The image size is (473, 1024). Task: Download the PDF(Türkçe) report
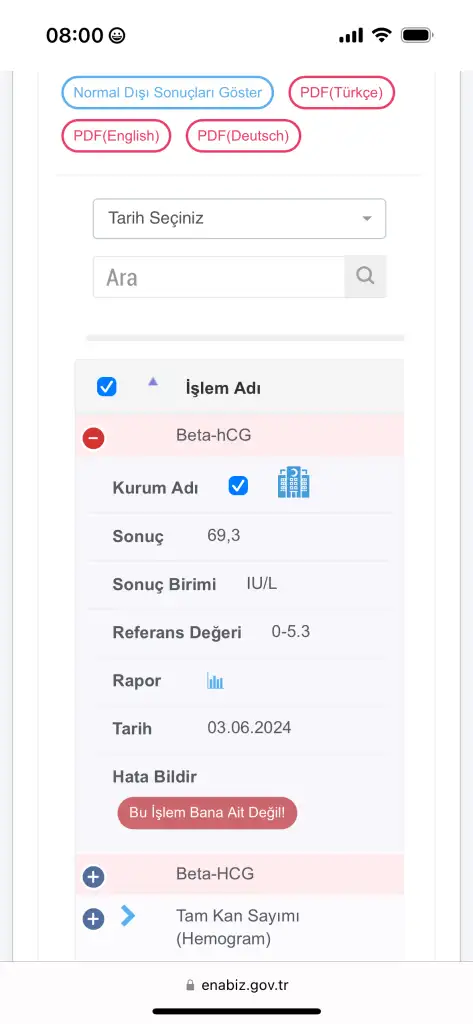click(x=342, y=93)
